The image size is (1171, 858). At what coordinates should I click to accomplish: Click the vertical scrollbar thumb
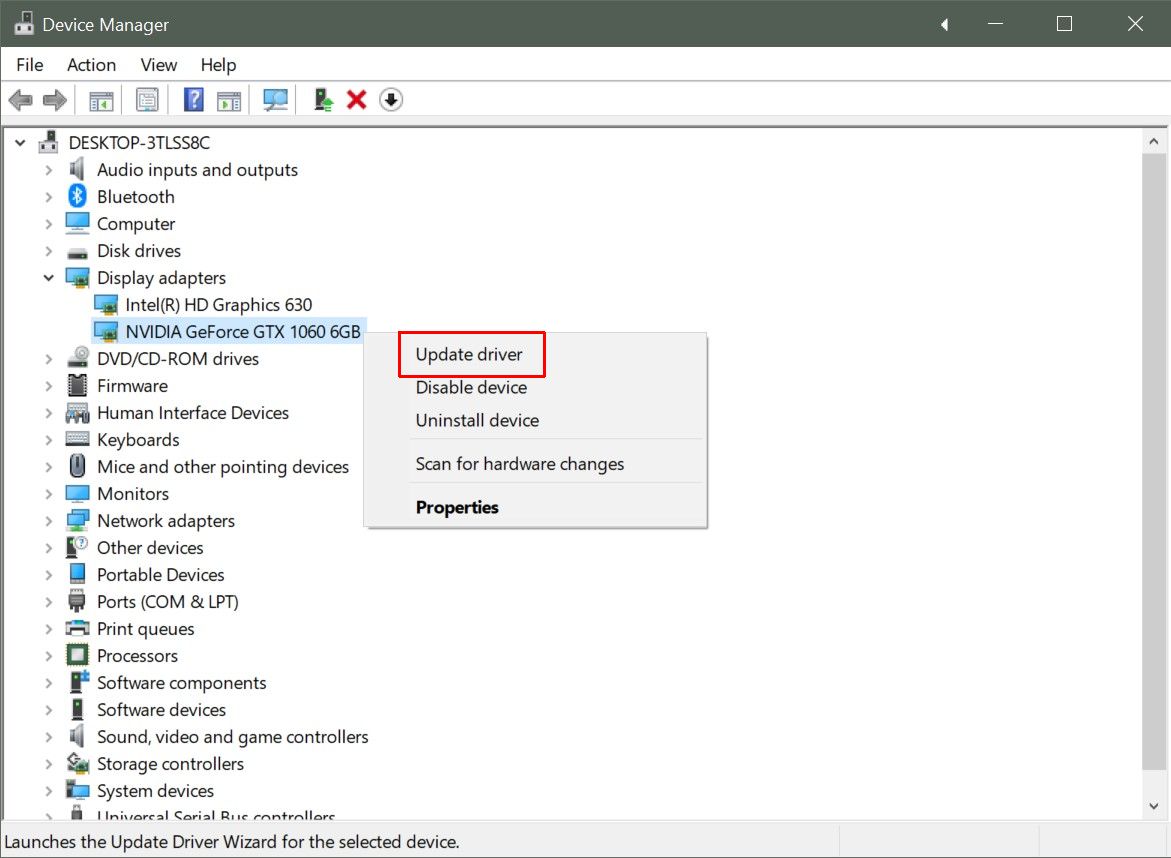pyautogui.click(x=1154, y=461)
